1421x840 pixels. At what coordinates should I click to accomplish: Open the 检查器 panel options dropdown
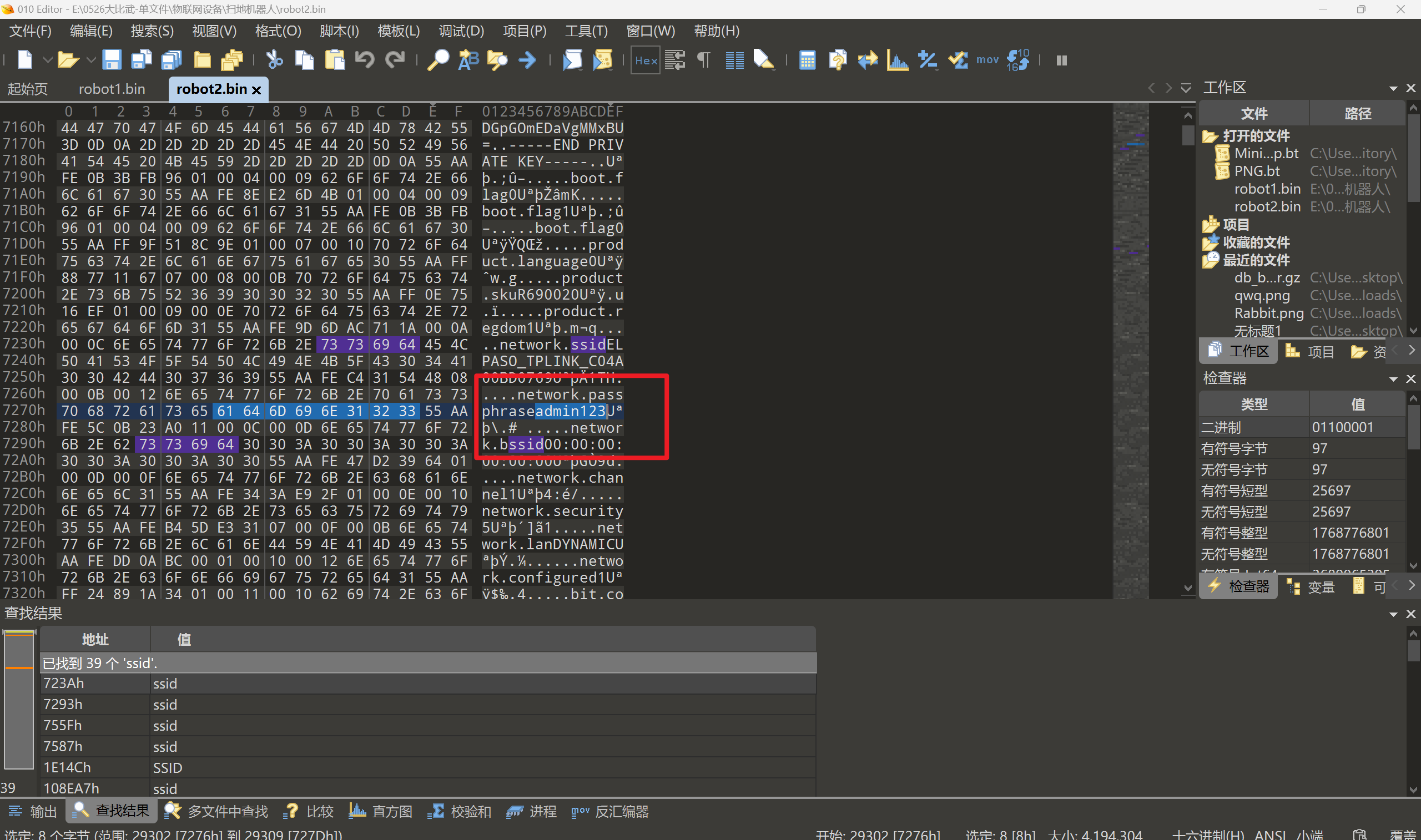point(1393,379)
